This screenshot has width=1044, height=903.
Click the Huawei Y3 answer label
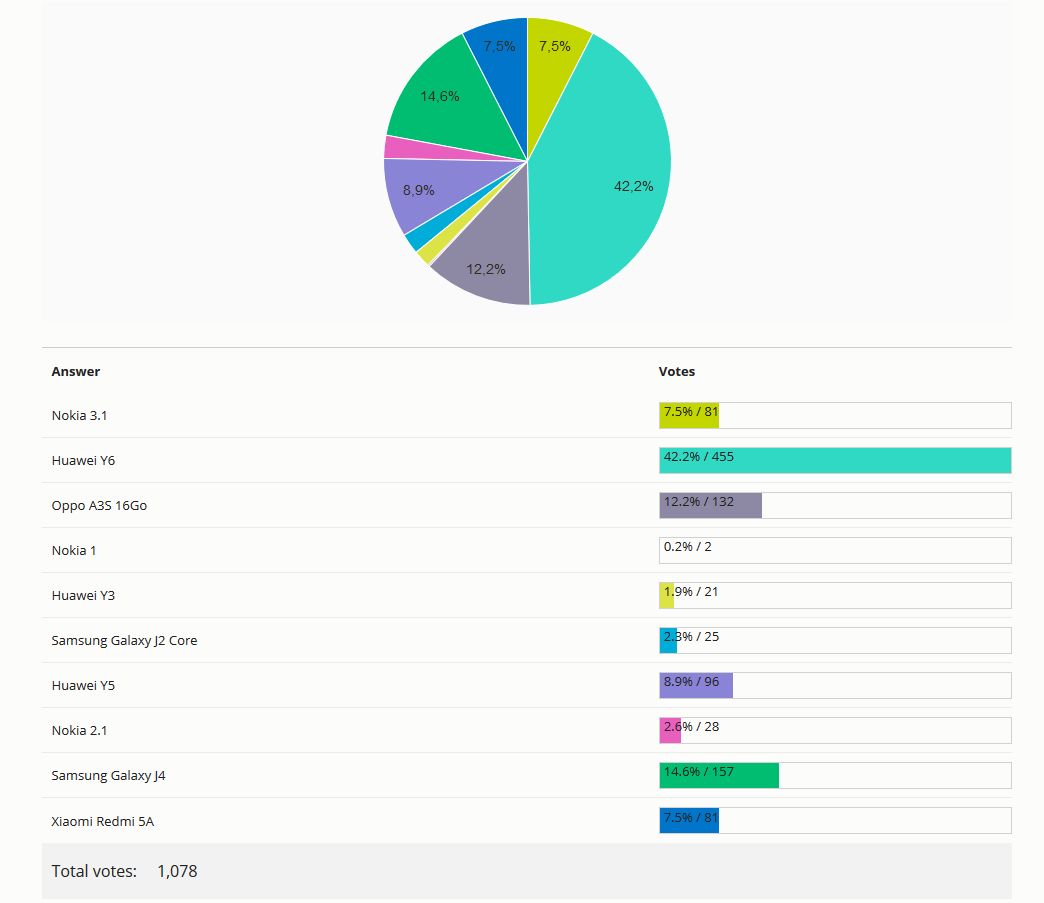(x=83, y=595)
